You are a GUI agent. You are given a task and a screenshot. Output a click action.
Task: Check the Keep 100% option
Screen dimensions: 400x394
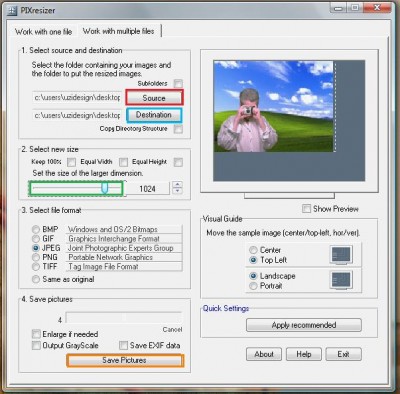(71, 162)
